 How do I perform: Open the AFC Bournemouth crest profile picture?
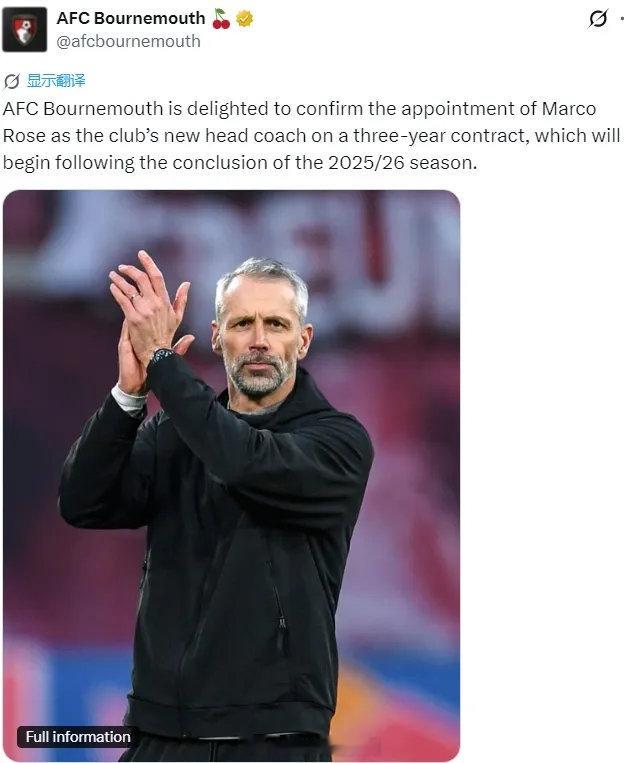[x=24, y=30]
